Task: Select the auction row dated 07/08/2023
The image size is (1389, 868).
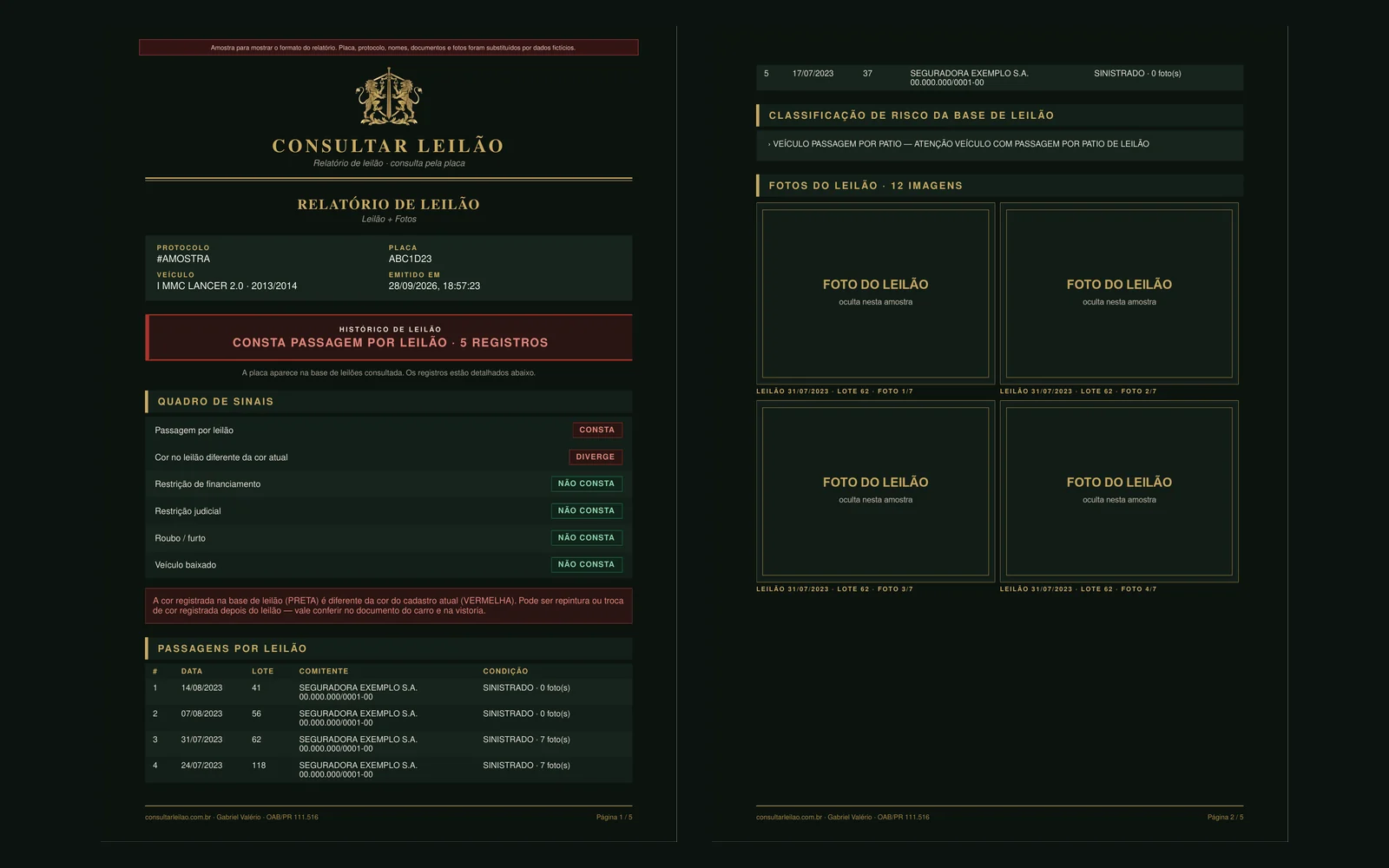Action: click(x=389, y=718)
